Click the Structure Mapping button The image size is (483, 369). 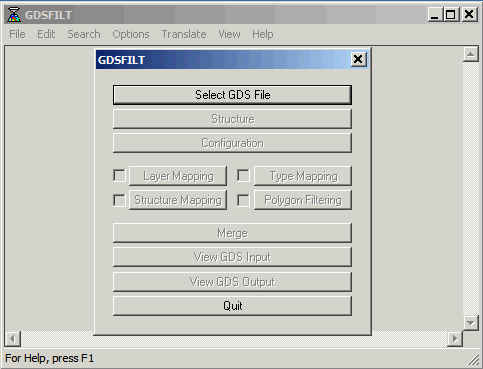178,200
